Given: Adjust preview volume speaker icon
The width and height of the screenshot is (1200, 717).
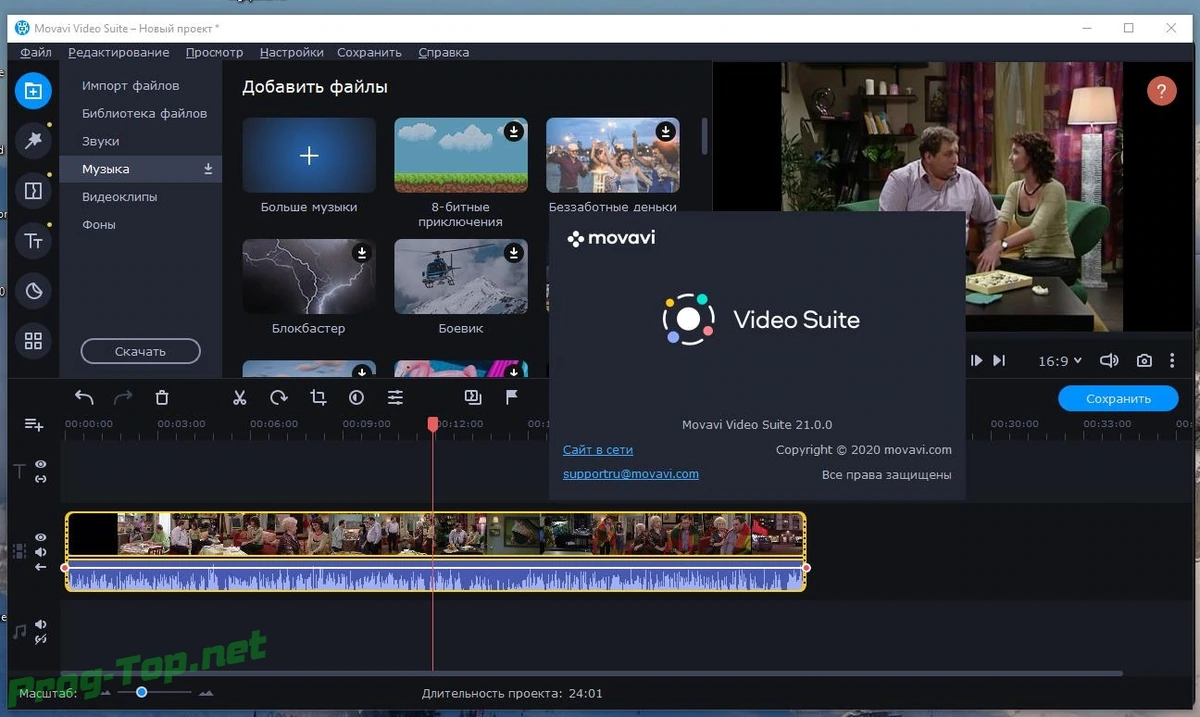Looking at the screenshot, I should point(1109,361).
